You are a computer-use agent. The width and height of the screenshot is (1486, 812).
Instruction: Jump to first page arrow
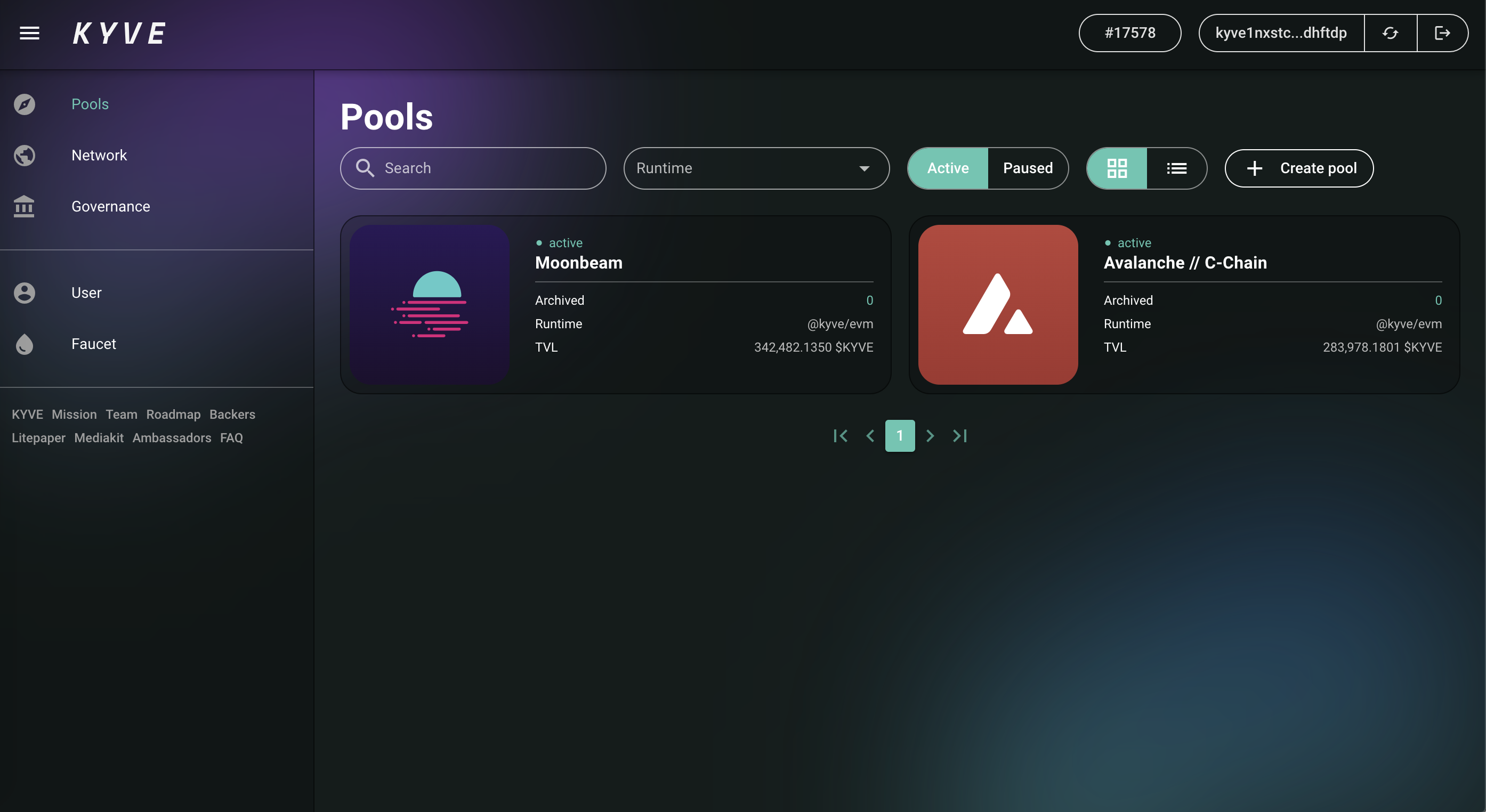[840, 435]
